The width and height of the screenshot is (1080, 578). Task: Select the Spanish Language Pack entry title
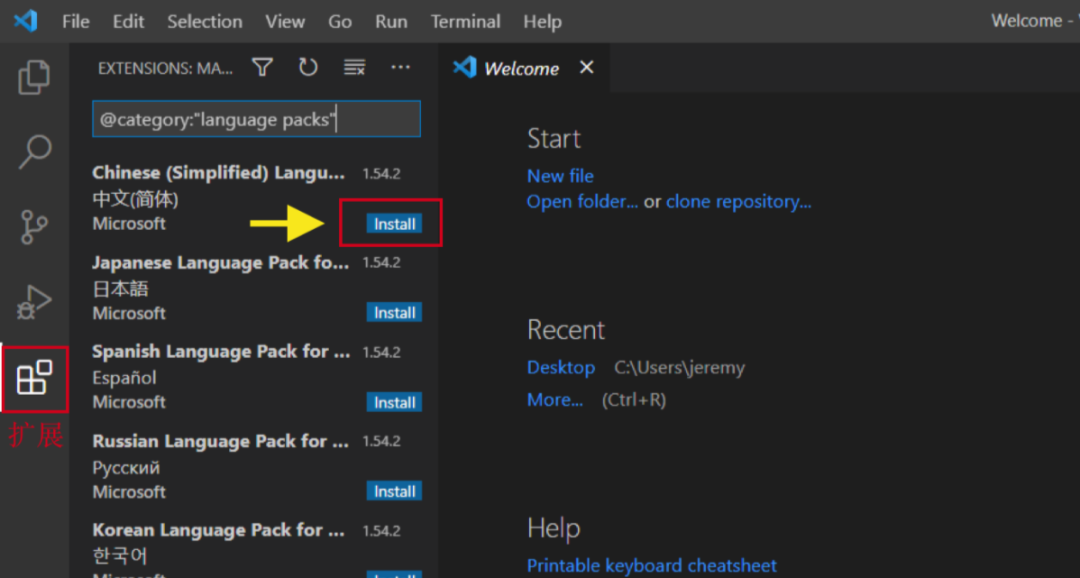(221, 351)
